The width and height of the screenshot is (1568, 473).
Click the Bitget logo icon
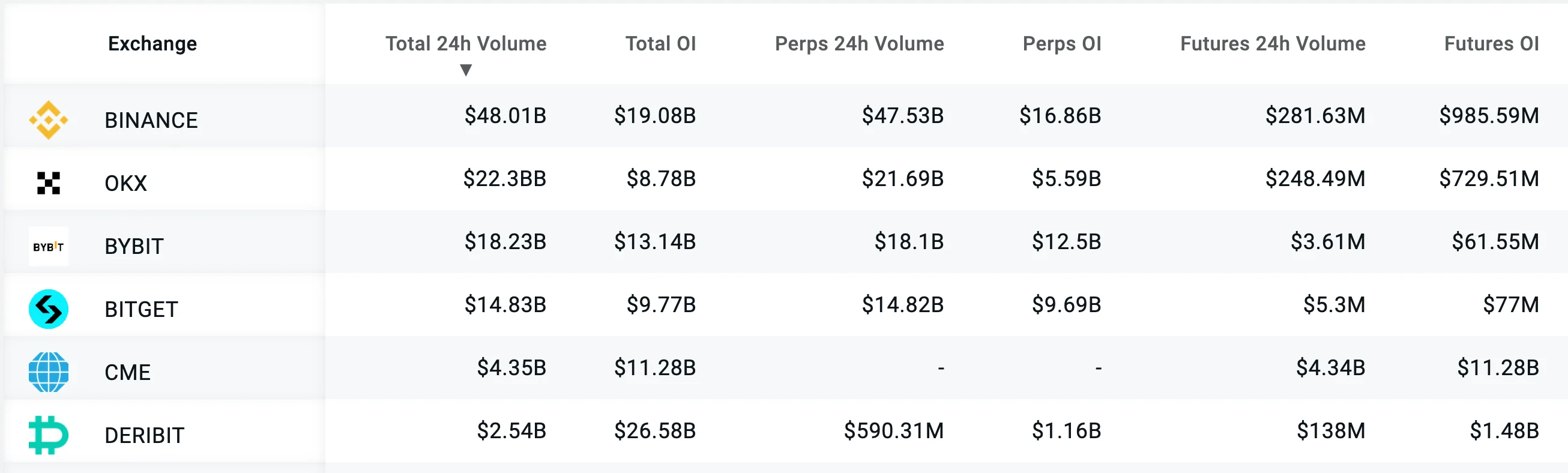point(48,309)
